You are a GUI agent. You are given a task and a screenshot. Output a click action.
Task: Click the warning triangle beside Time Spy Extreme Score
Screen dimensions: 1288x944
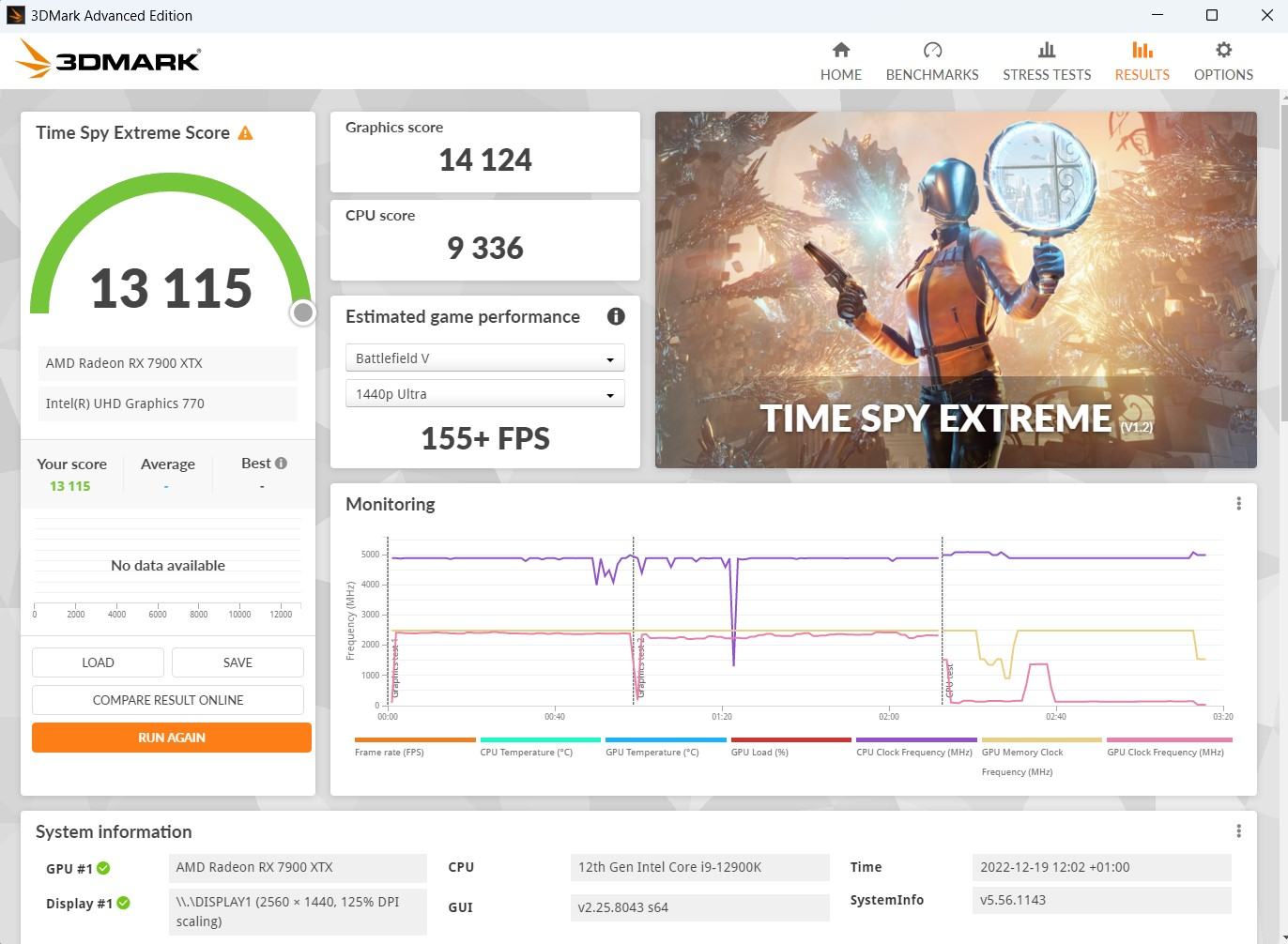(245, 133)
